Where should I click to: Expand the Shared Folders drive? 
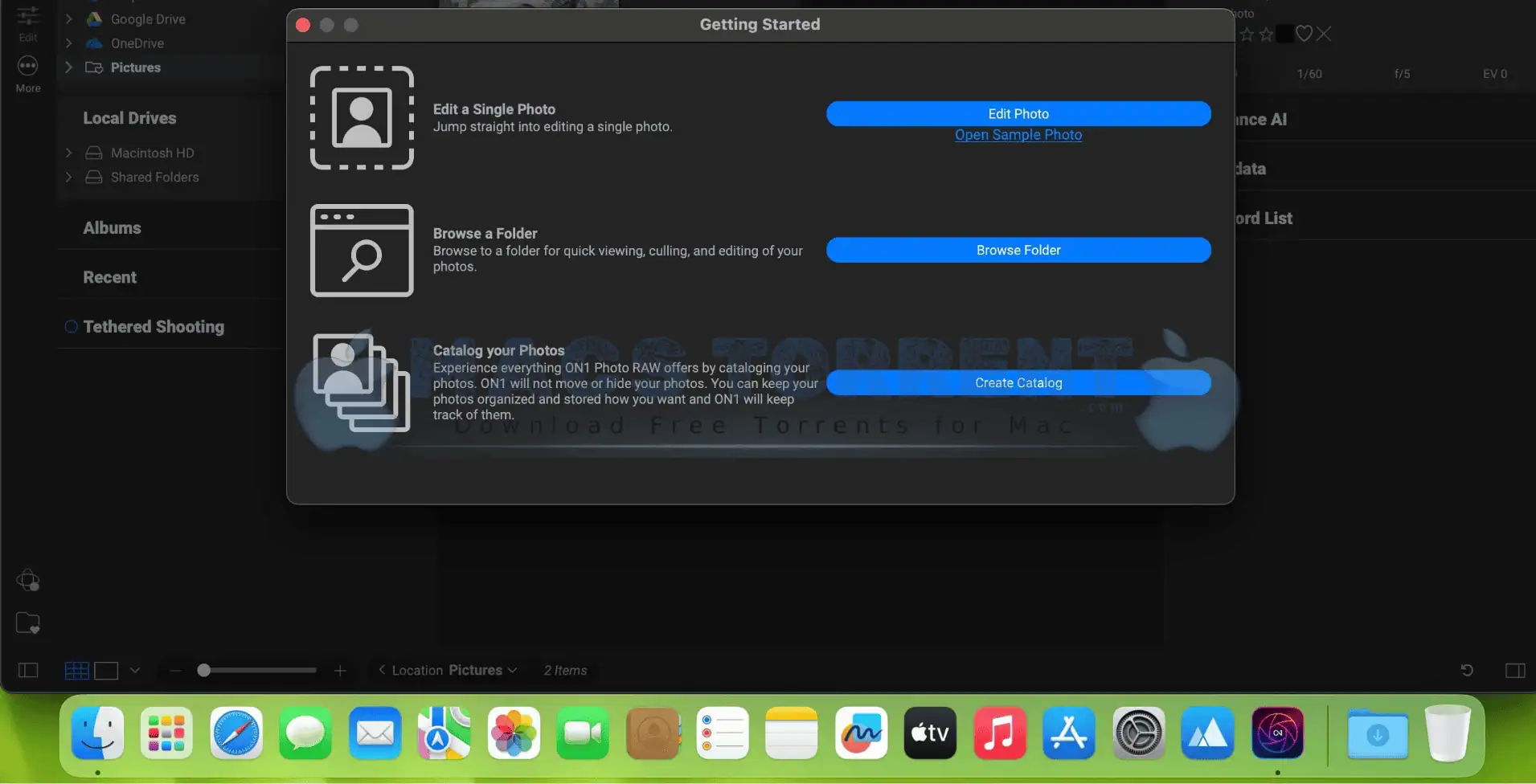pos(69,177)
